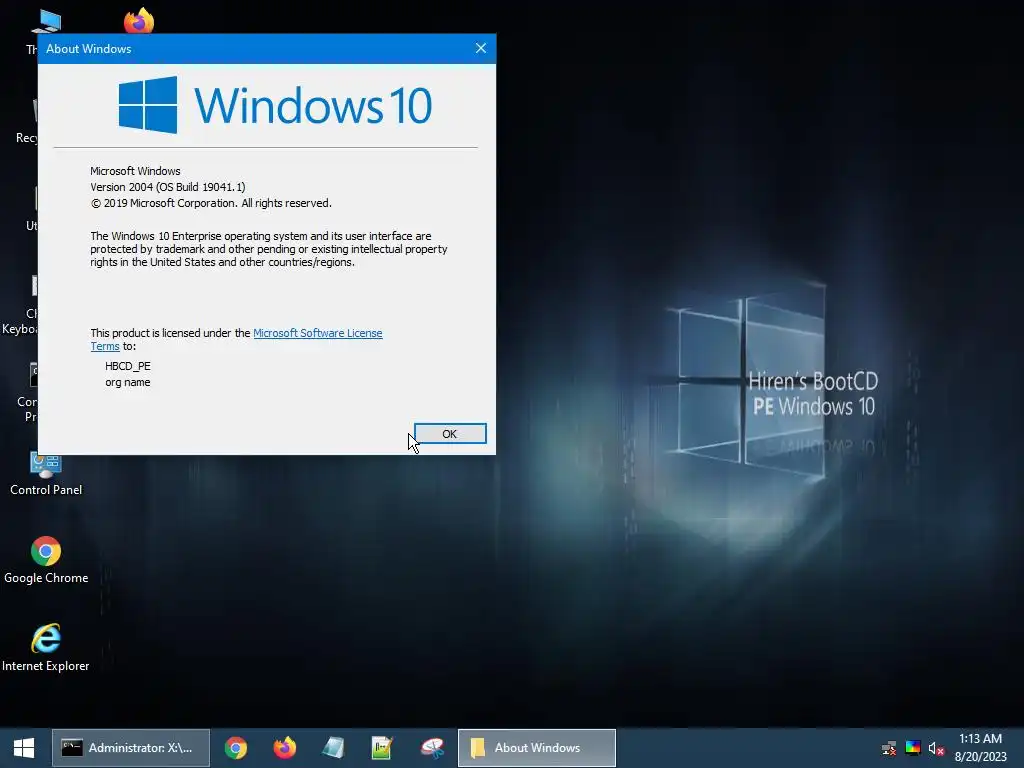The height and width of the screenshot is (768, 1024).
Task: Open Internet Explorer desktop shortcut
Action: point(46,648)
